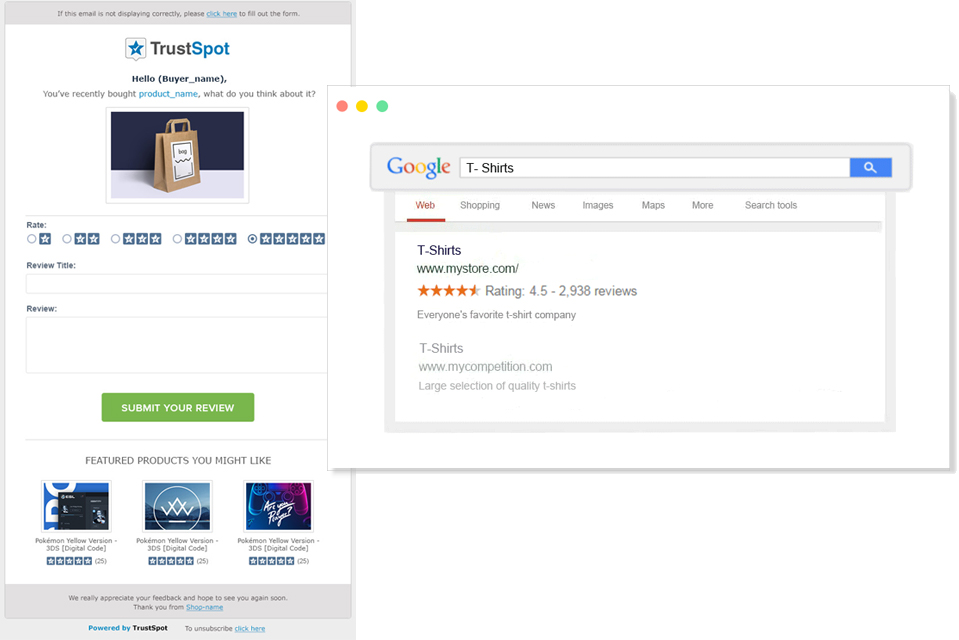Screen dimensions: 959x640
Task: Open the T-Shirts result for mystore.com
Action: pyautogui.click(x=439, y=250)
